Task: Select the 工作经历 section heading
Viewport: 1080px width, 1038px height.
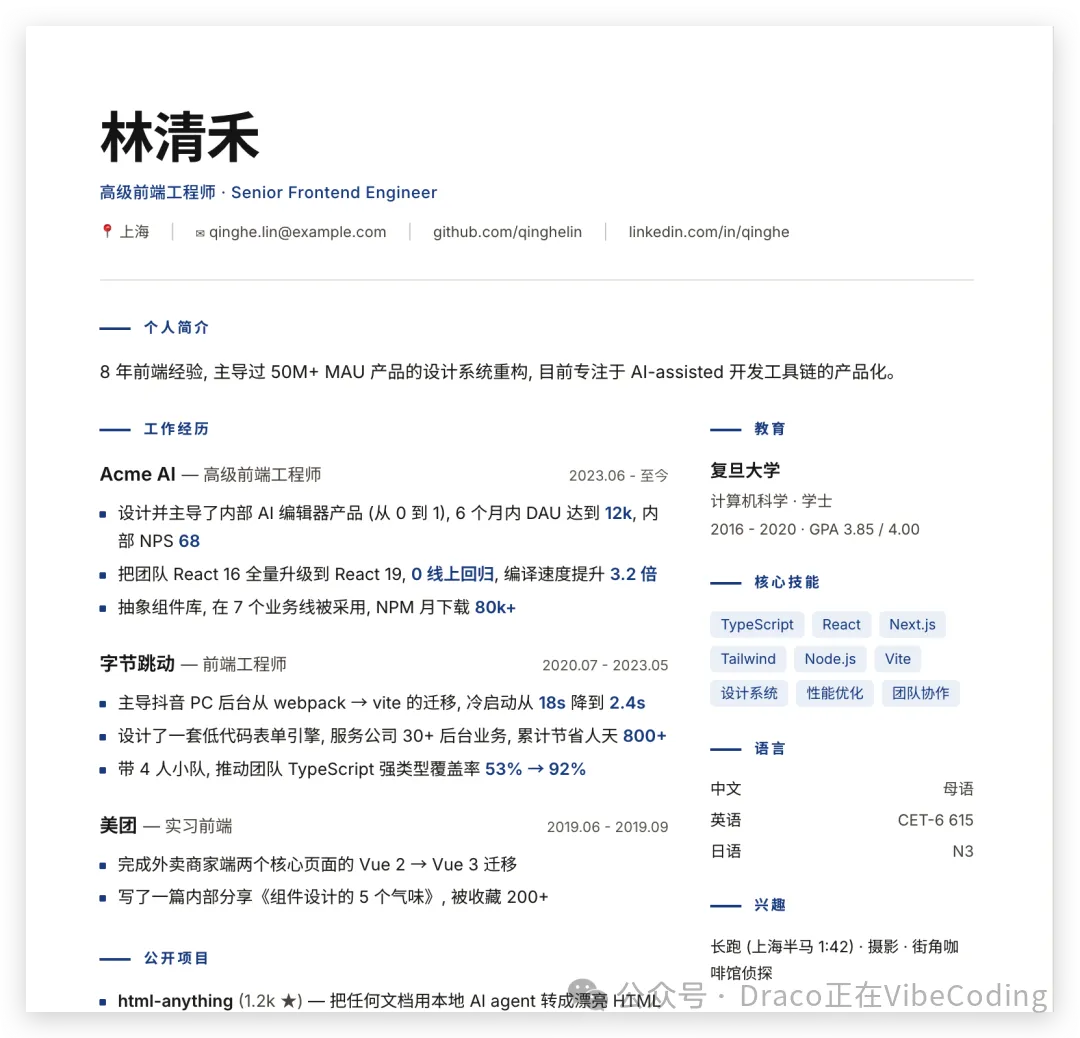Action: [x=176, y=428]
